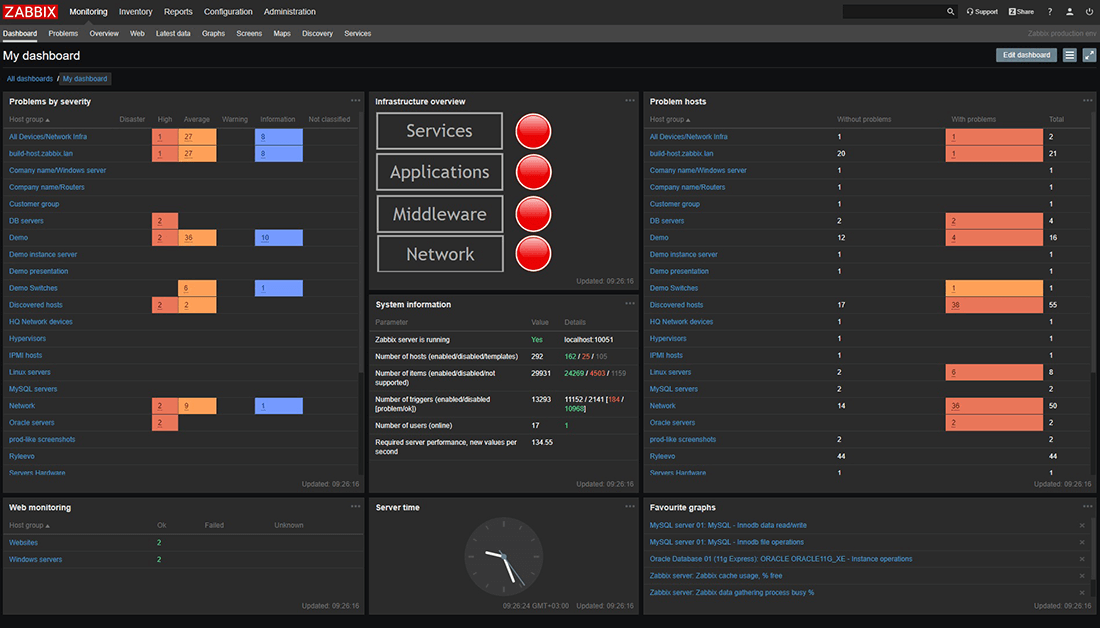Open the user profile icon
Image resolution: width=1100 pixels, height=628 pixels.
[1070, 12]
